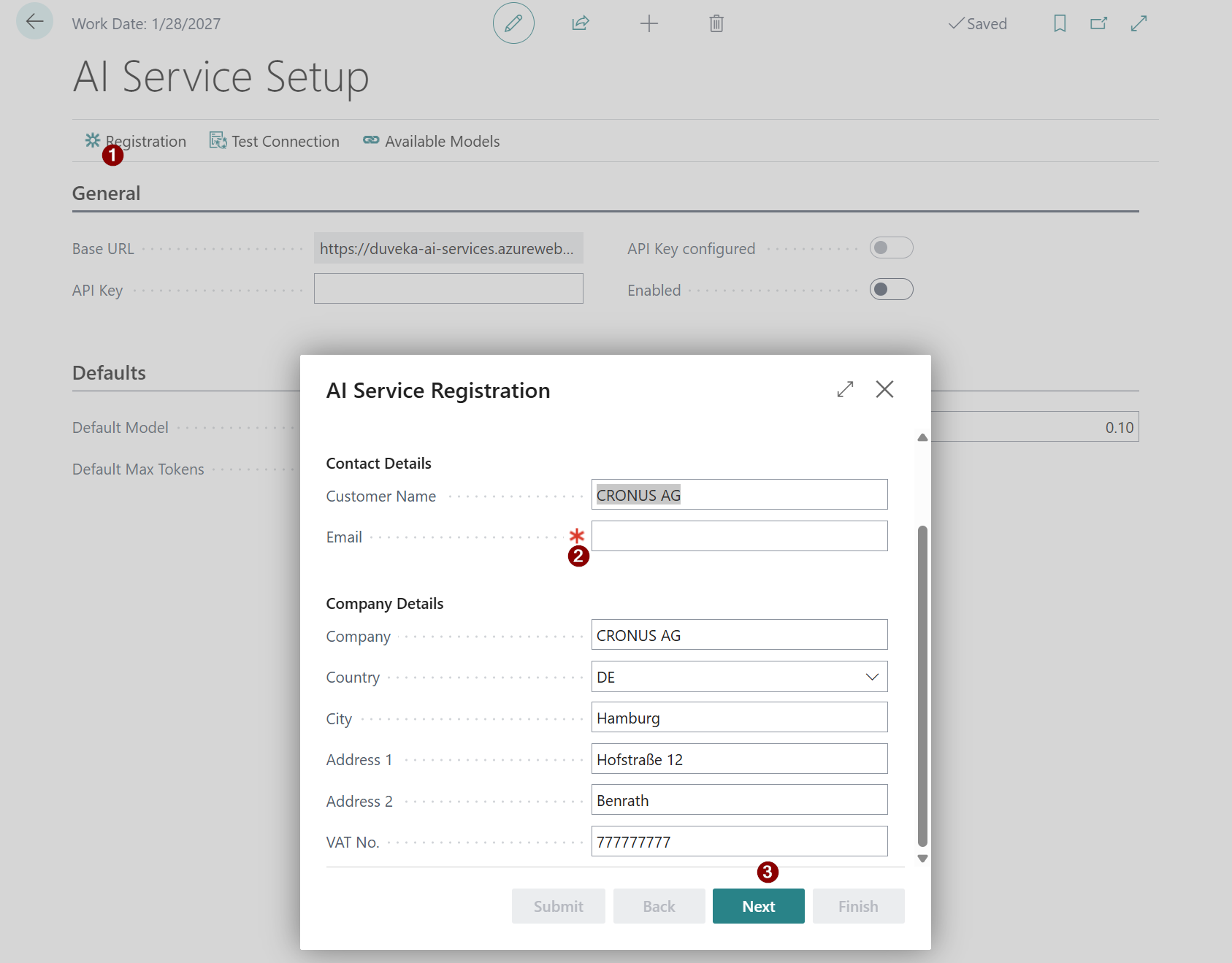
Task: Click the Default Max Tokens label
Action: pos(138,469)
